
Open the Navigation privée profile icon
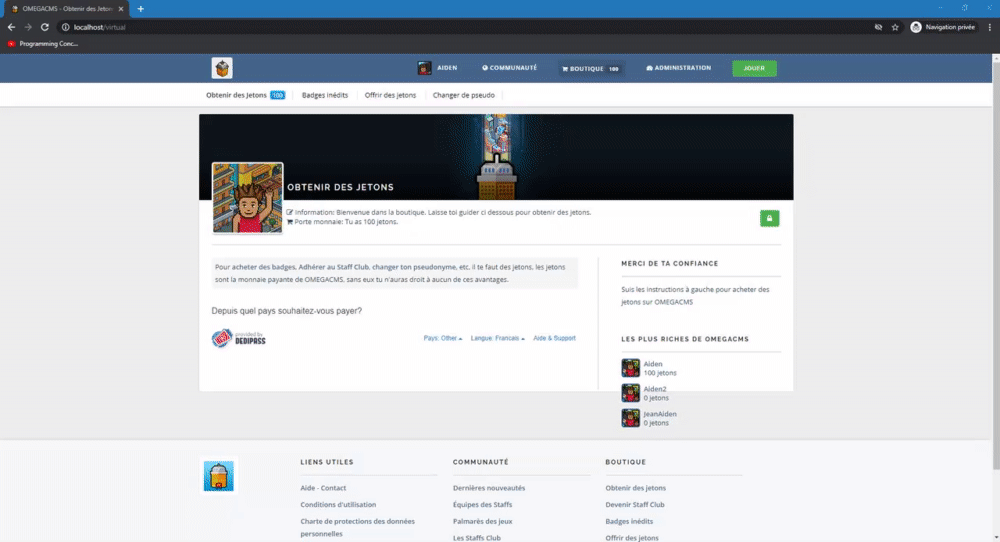[x=916, y=27]
